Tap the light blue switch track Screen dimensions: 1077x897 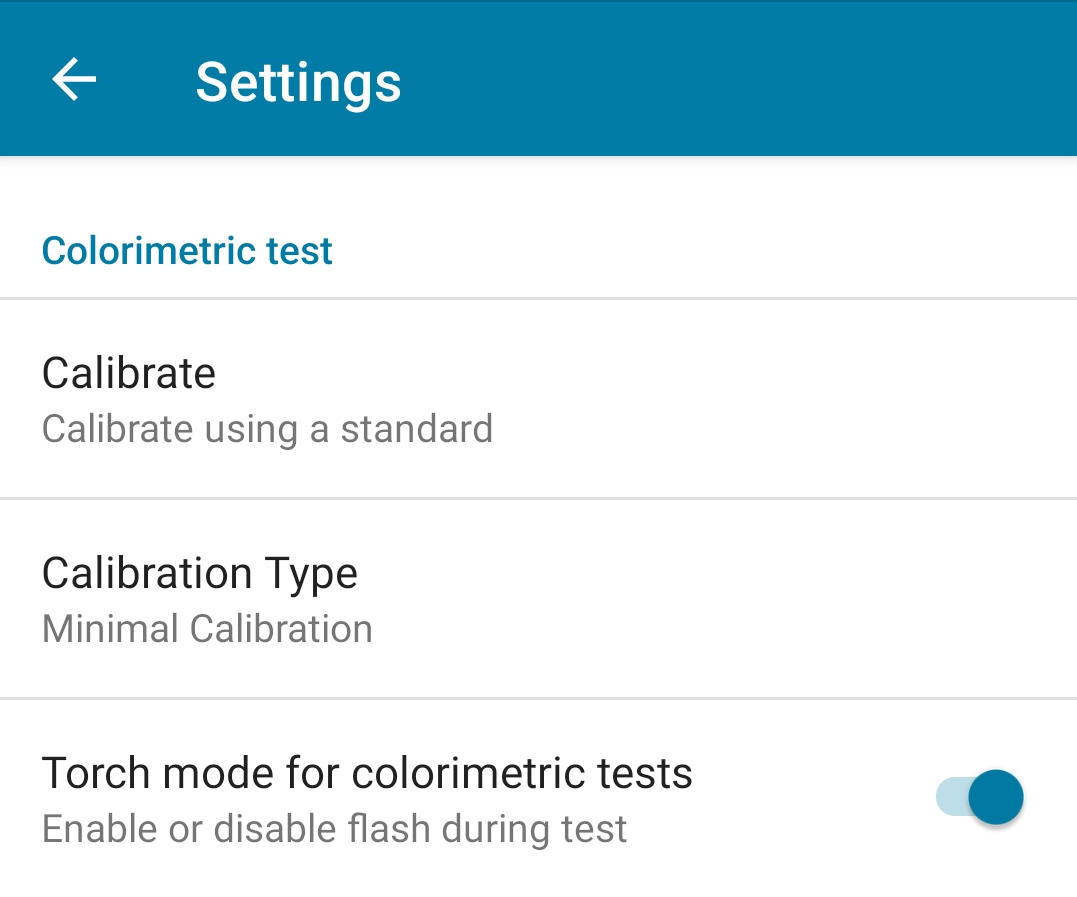click(951, 797)
